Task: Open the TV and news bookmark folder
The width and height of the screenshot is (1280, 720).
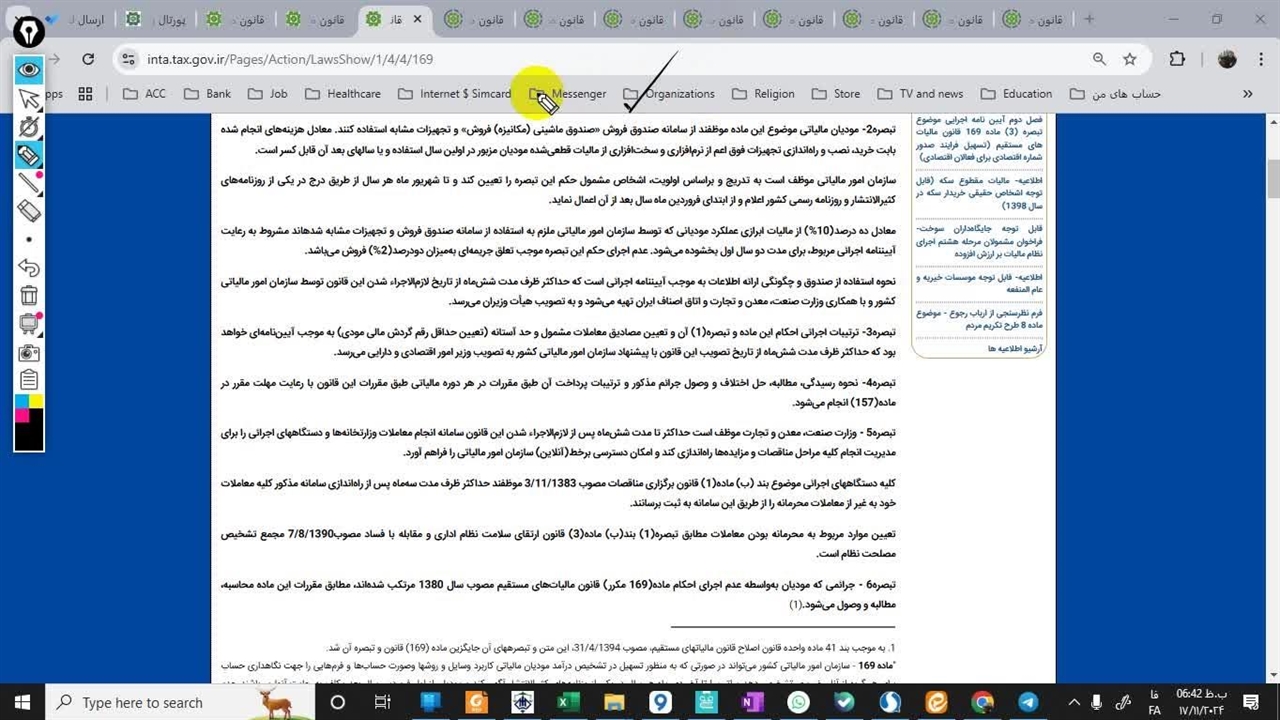Action: coord(920,94)
